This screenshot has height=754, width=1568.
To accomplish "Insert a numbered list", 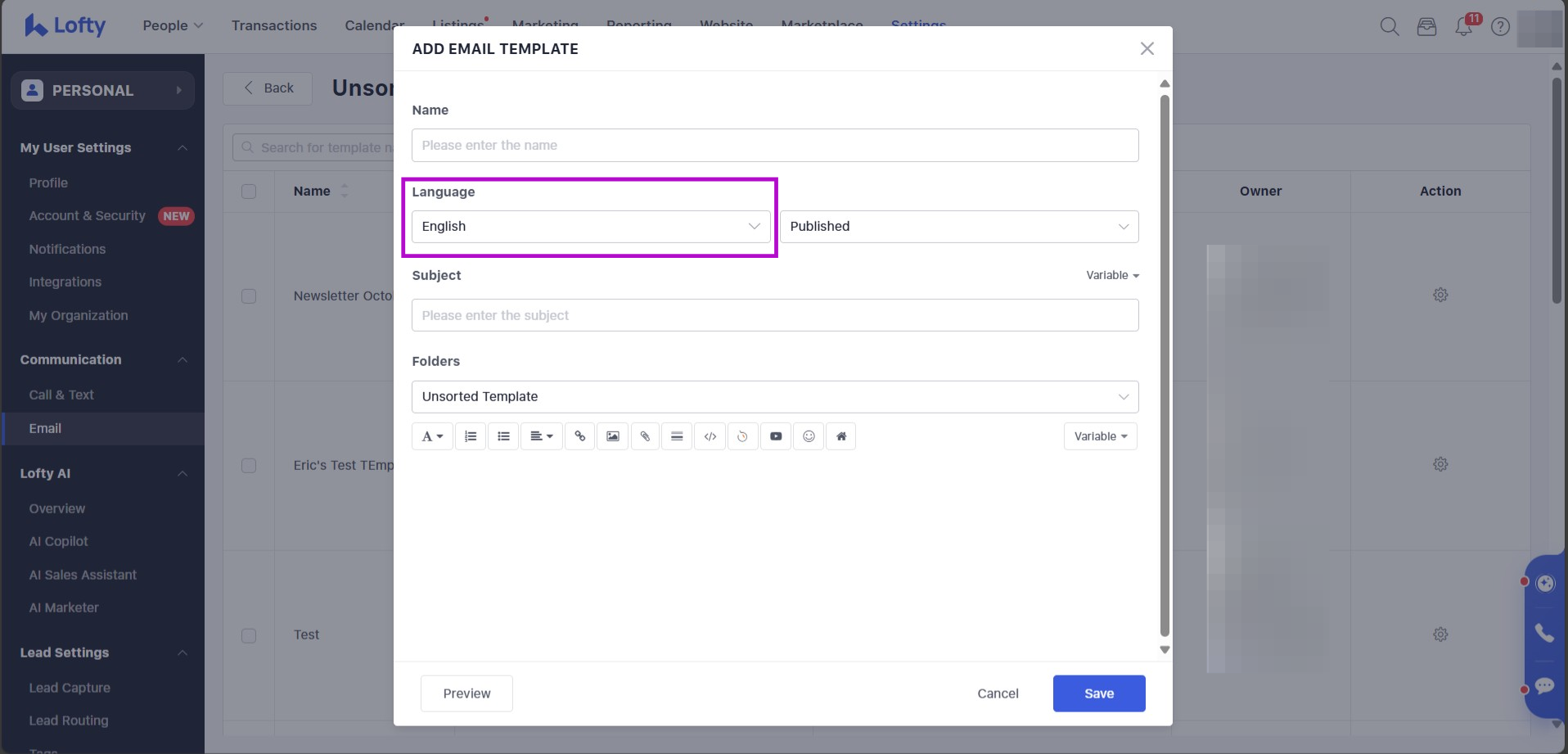I will [471, 436].
